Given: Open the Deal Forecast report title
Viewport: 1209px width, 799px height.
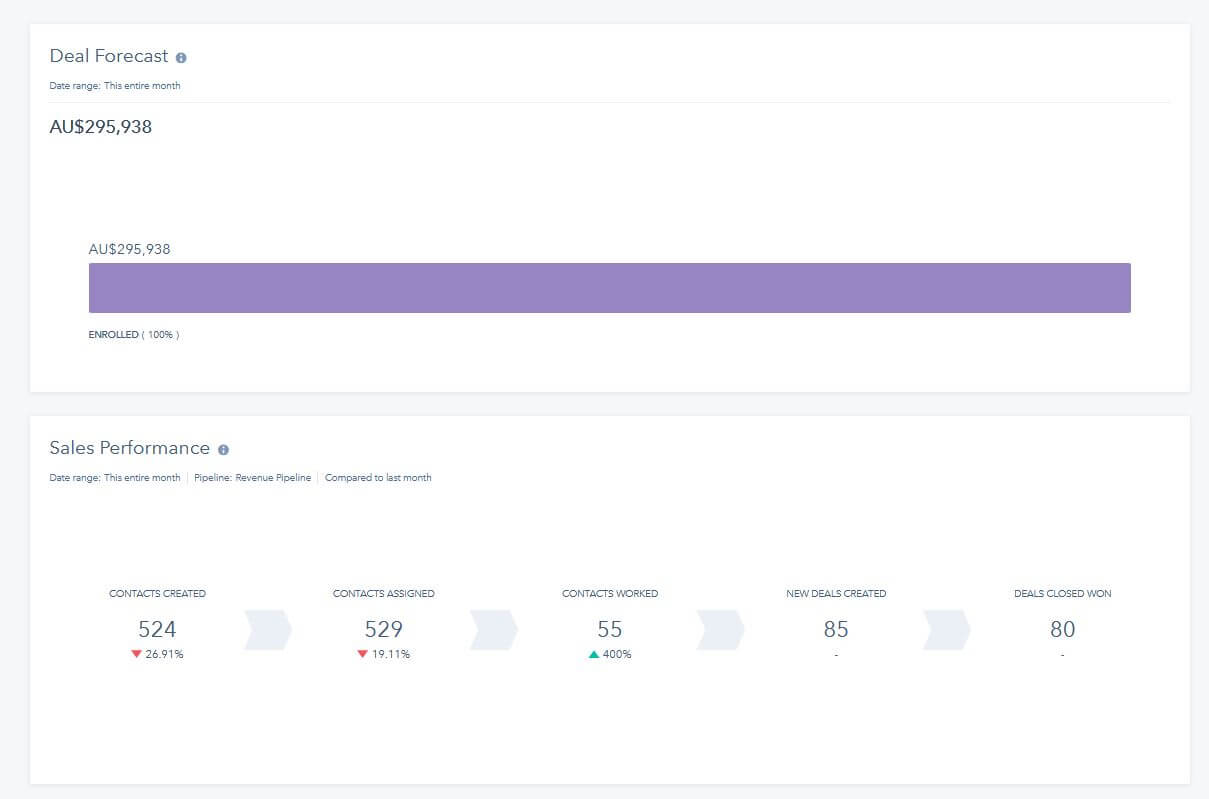Looking at the screenshot, I should click(x=109, y=57).
